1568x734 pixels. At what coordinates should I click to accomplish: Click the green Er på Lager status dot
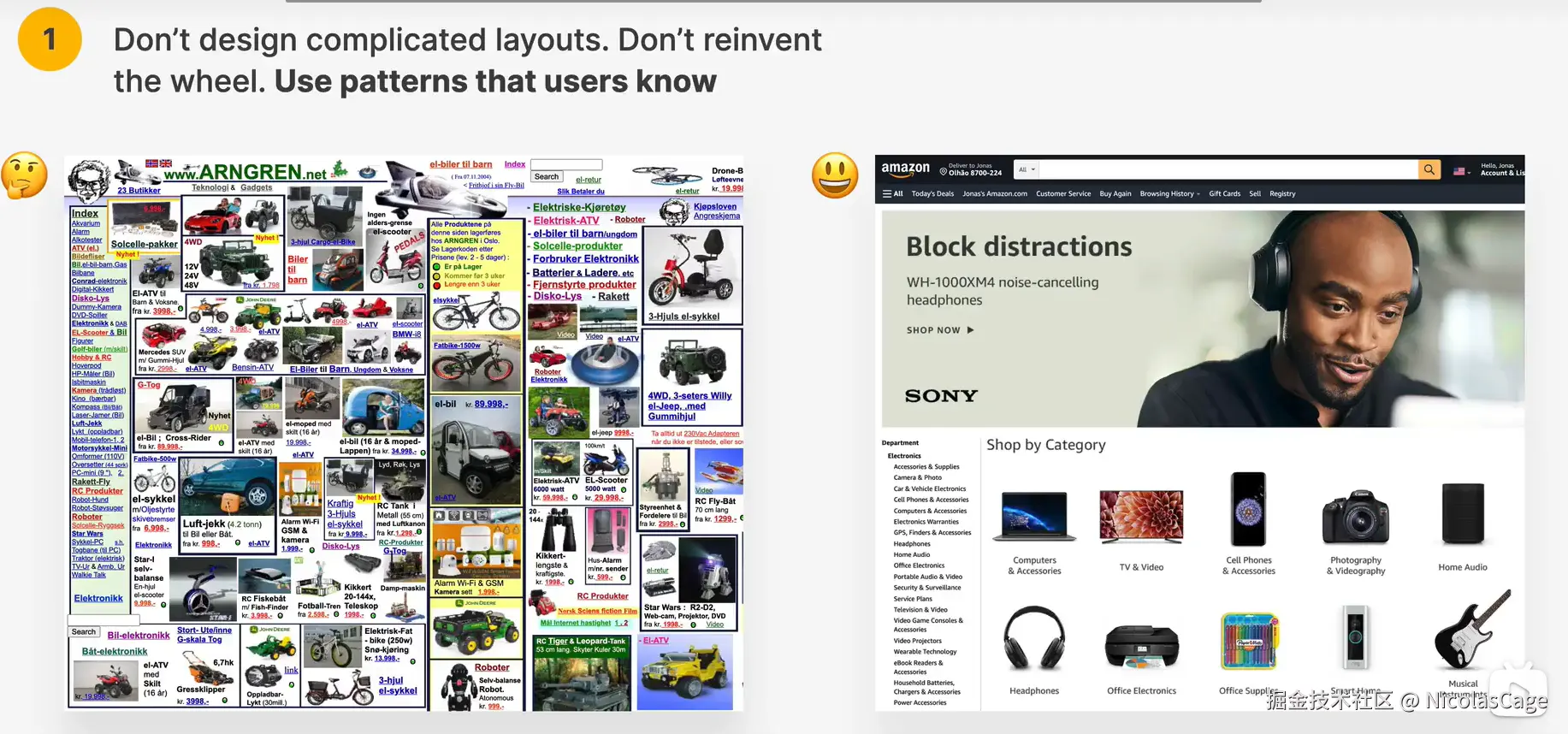pyautogui.click(x=437, y=267)
